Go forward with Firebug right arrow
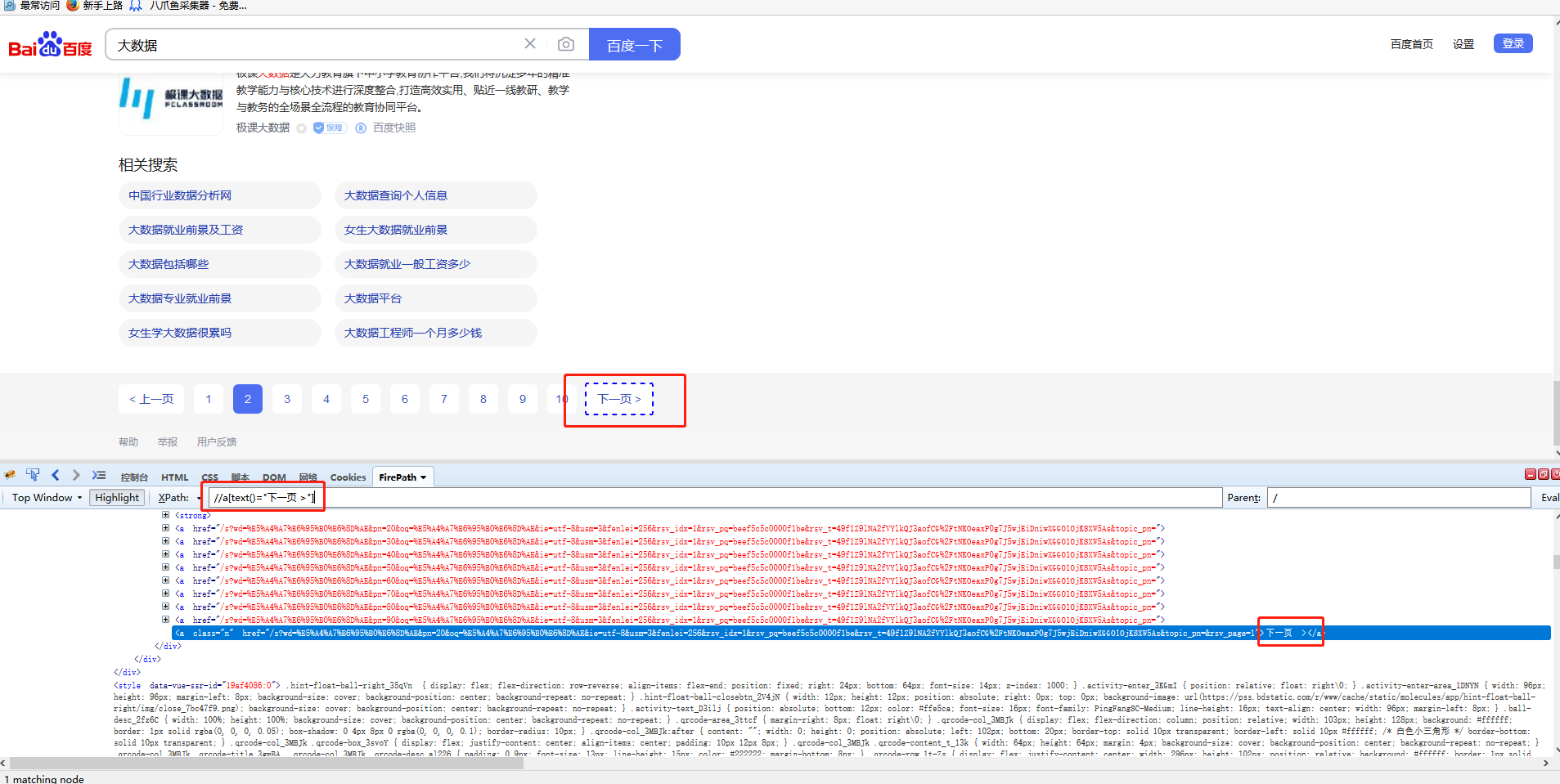The width and height of the screenshot is (1560, 784). tap(76, 475)
